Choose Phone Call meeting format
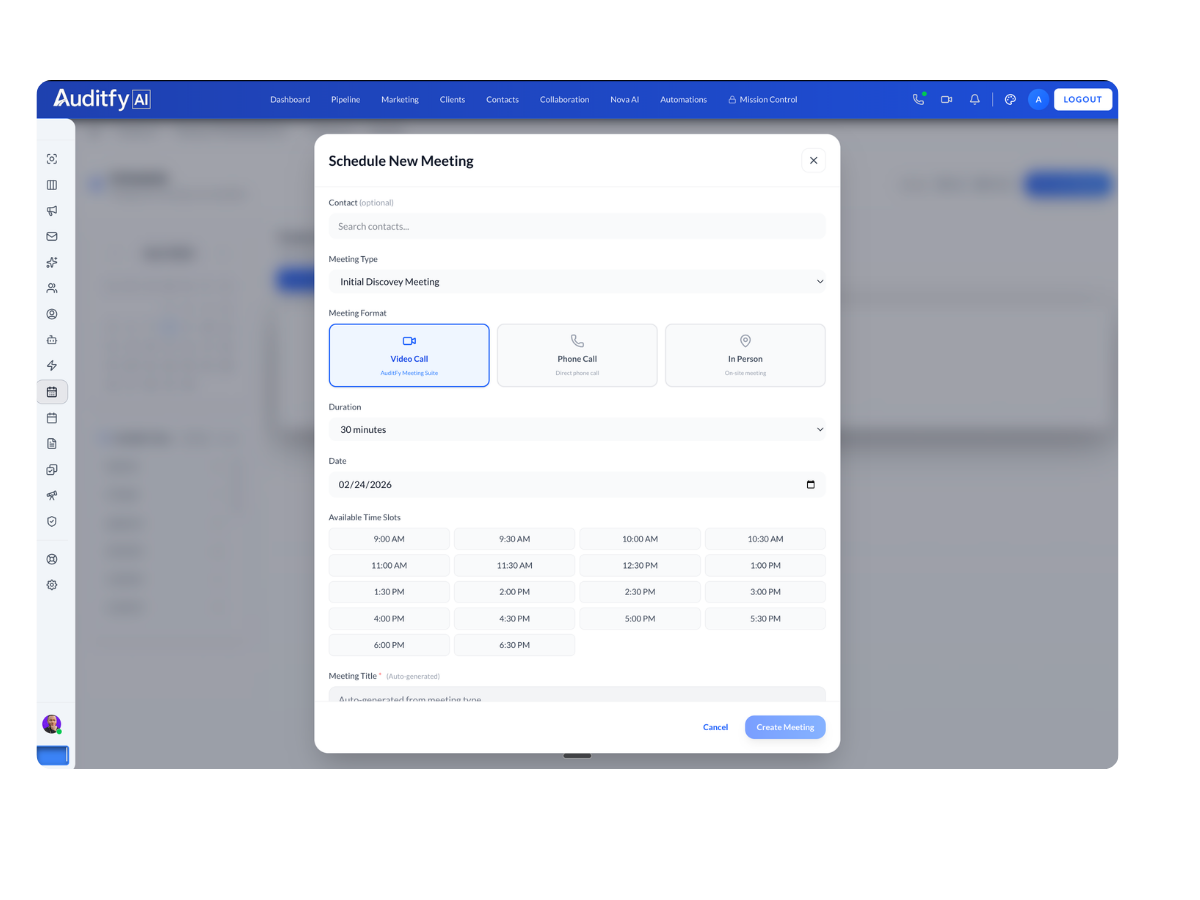Screen dimensions: 1200x900 coord(577,355)
